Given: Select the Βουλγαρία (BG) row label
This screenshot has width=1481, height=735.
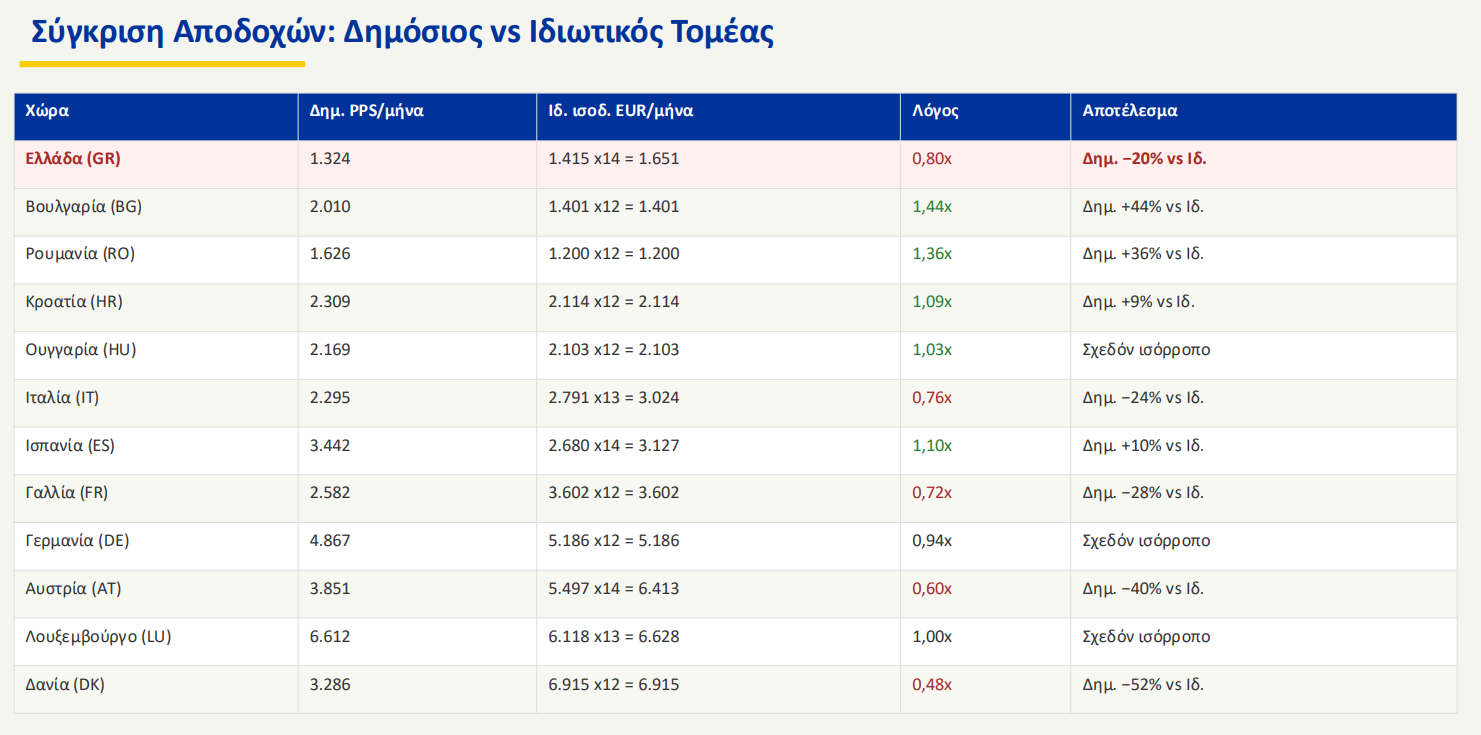Looking at the screenshot, I should pyautogui.click(x=83, y=207).
